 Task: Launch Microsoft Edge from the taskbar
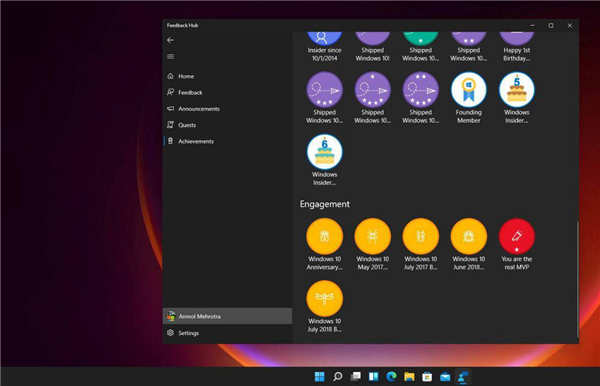(x=391, y=377)
